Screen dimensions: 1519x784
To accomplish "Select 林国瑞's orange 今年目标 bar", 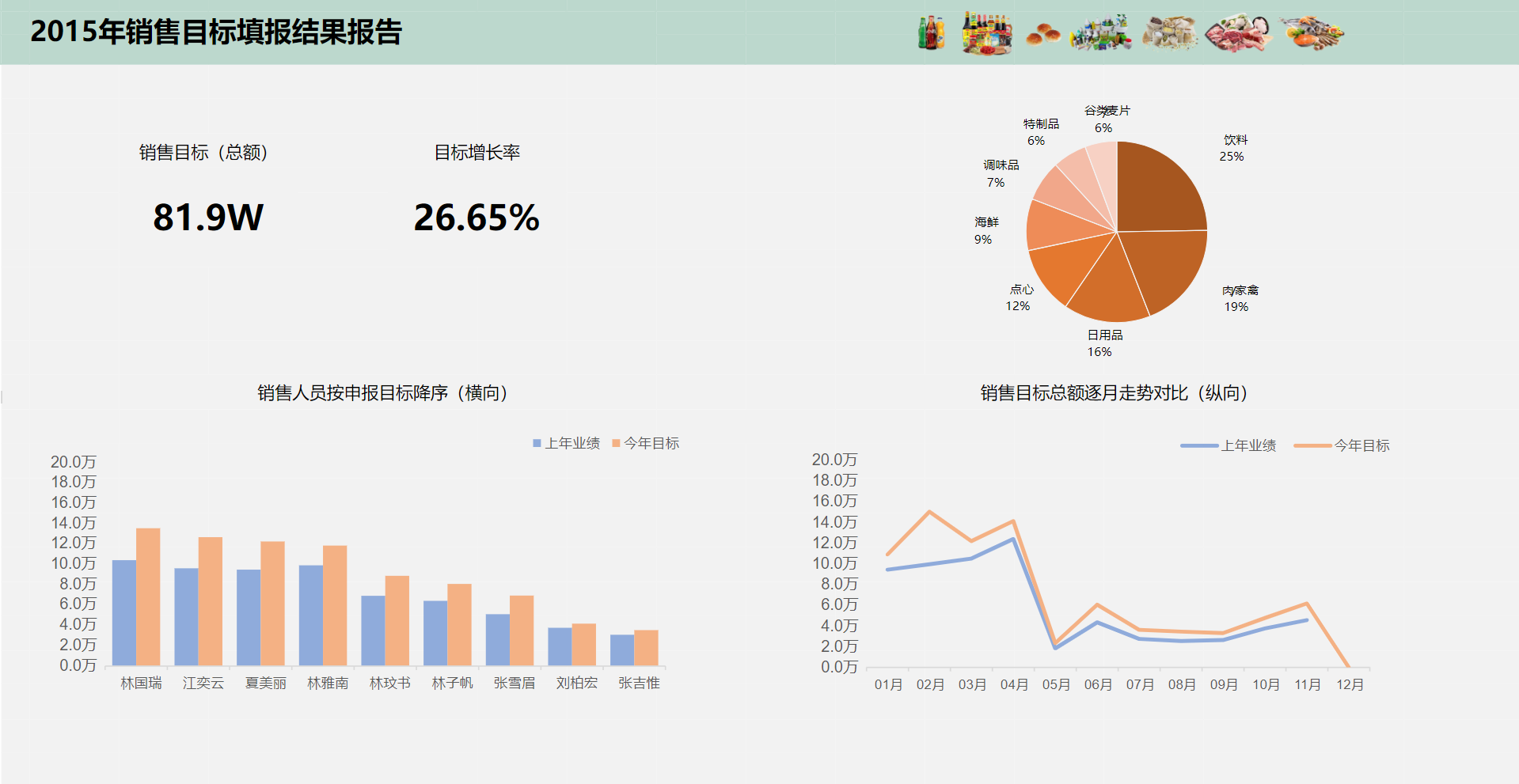I will click(x=148, y=597).
